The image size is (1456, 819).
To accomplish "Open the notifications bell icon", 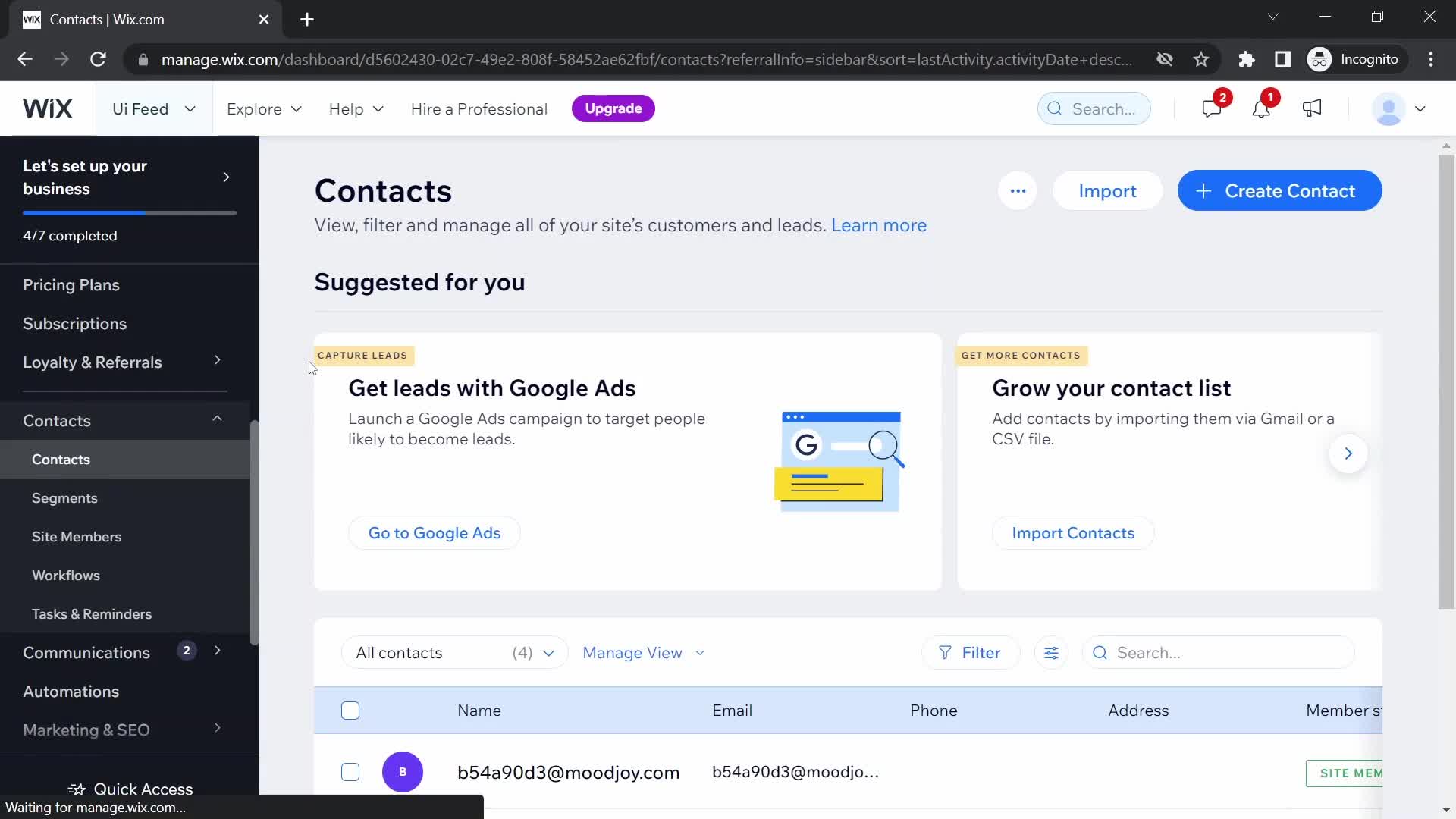I will click(x=1261, y=108).
